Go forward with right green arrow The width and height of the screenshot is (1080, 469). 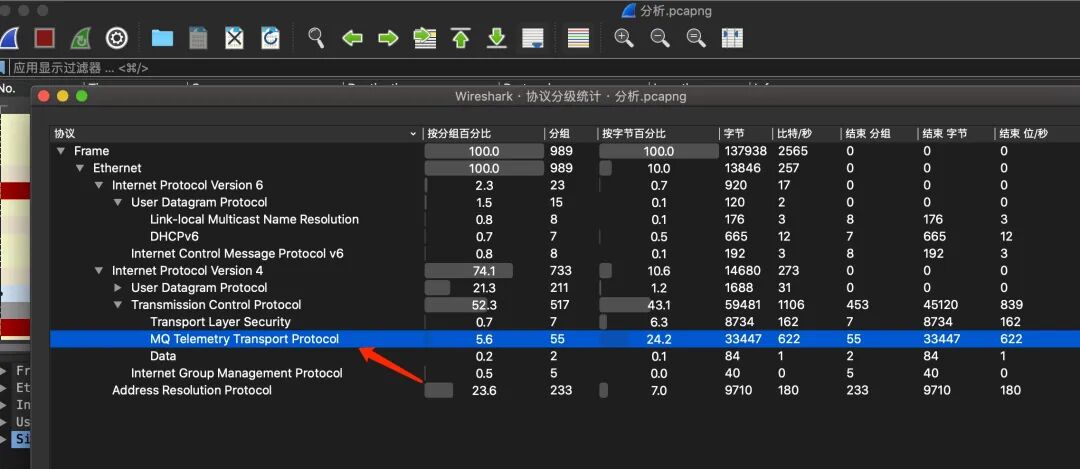click(x=388, y=38)
